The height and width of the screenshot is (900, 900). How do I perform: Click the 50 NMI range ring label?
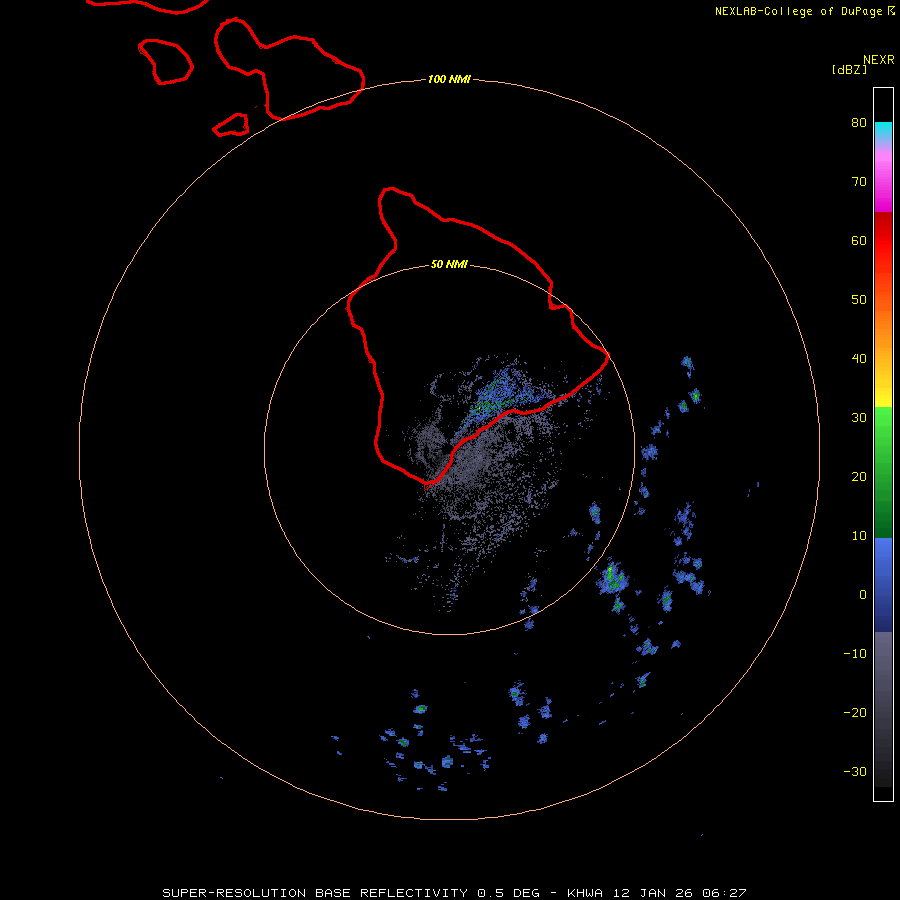[x=449, y=265]
